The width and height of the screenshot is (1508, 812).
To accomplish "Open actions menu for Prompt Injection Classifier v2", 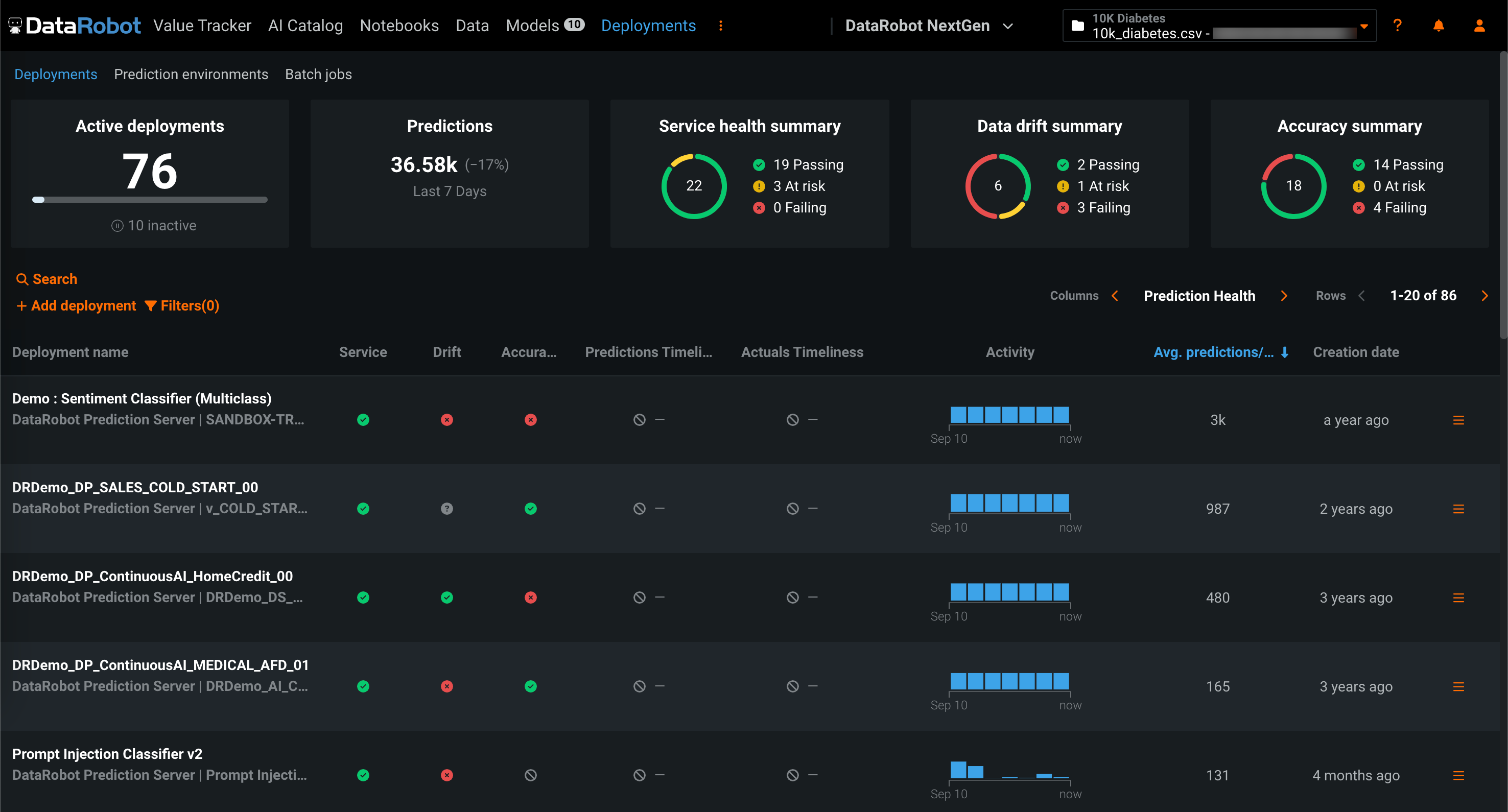I will pyautogui.click(x=1458, y=776).
